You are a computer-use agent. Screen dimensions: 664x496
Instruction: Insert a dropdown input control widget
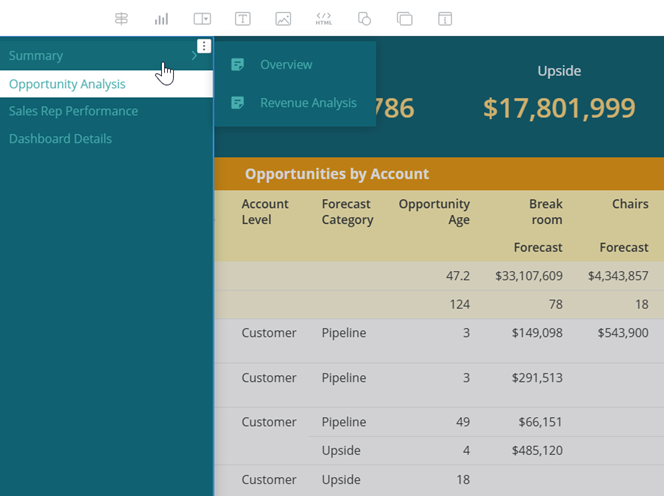tap(202, 19)
